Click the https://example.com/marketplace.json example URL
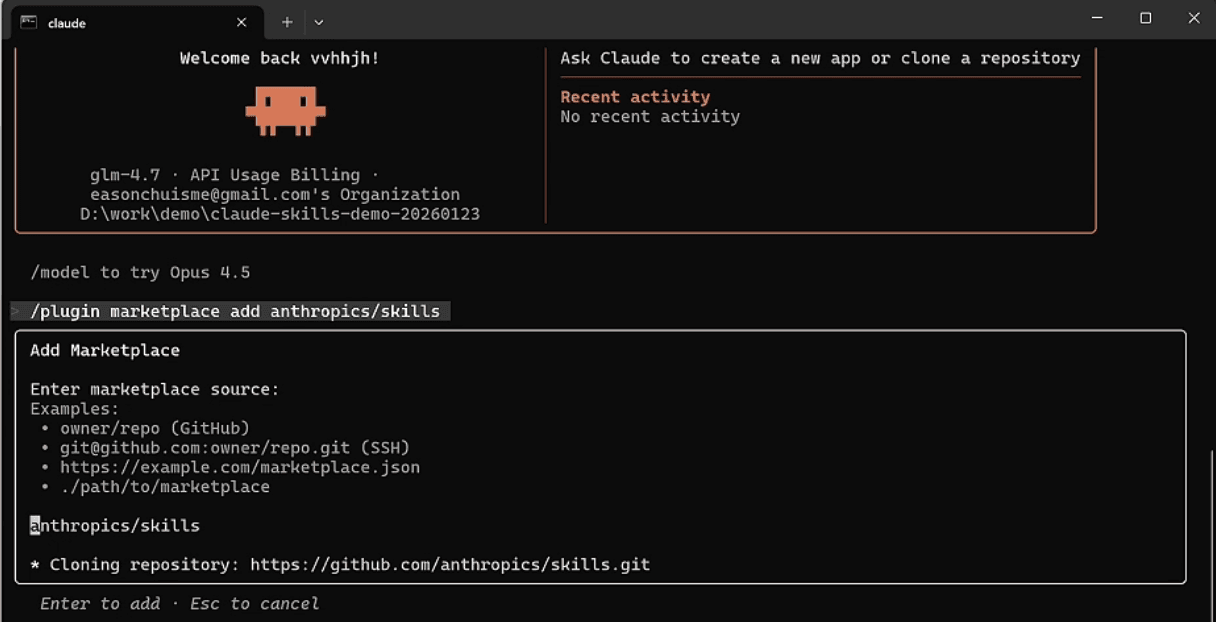This screenshot has width=1216, height=622. pos(240,467)
